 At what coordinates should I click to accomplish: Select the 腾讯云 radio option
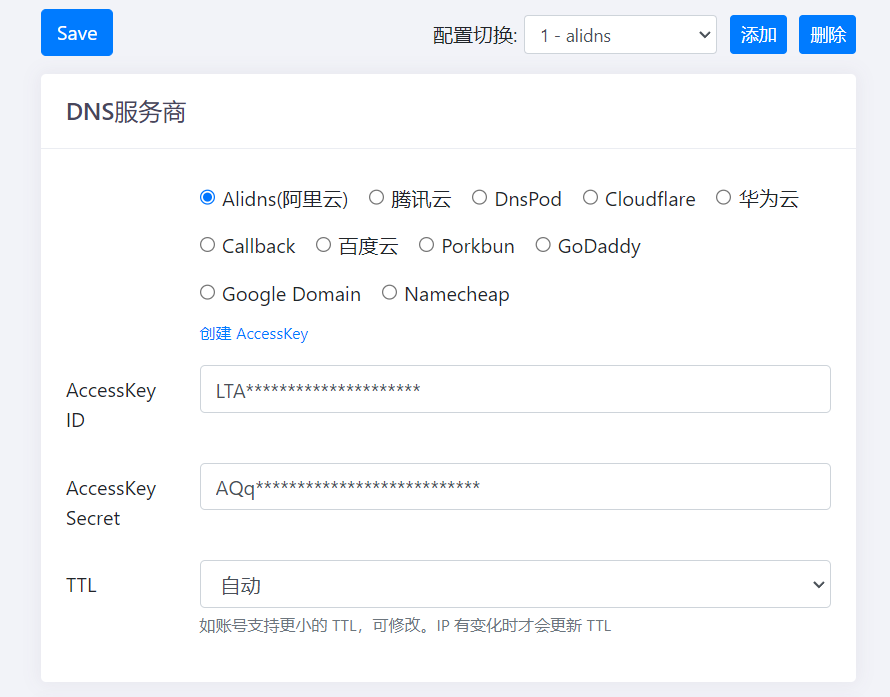tap(377, 198)
